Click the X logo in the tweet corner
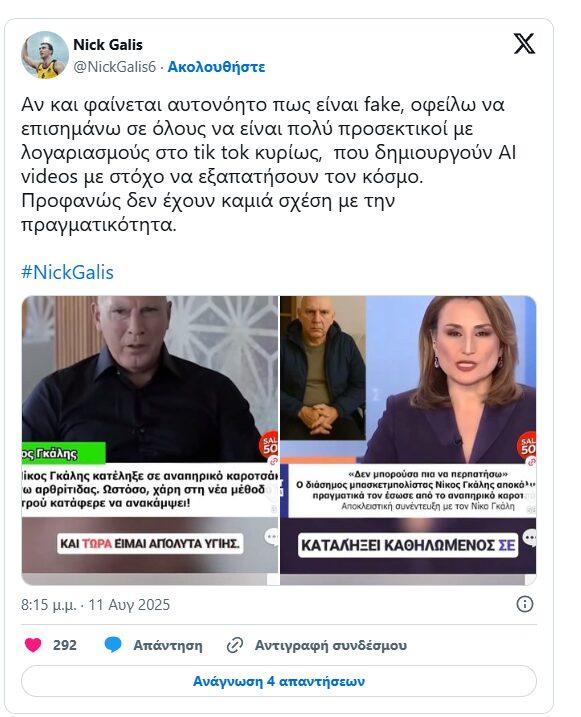The width and height of the screenshot is (581, 717). (x=524, y=43)
